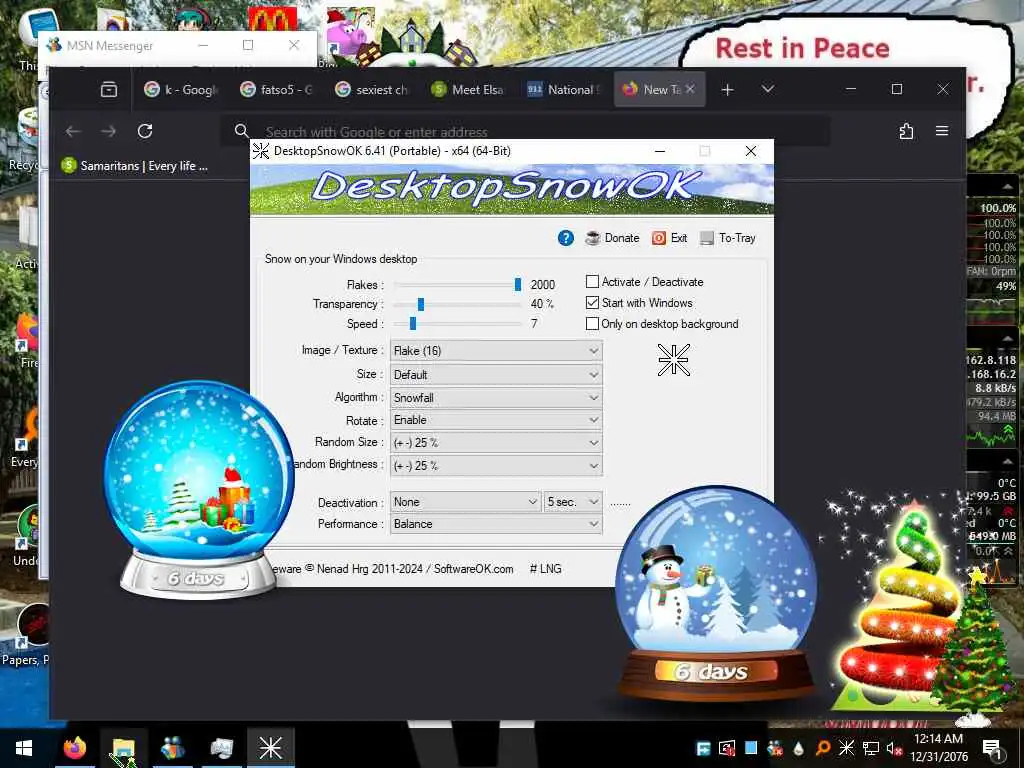Click the taskbar icon left of DesktopSnowOK
The width and height of the screenshot is (1024, 768).
(x=221, y=748)
